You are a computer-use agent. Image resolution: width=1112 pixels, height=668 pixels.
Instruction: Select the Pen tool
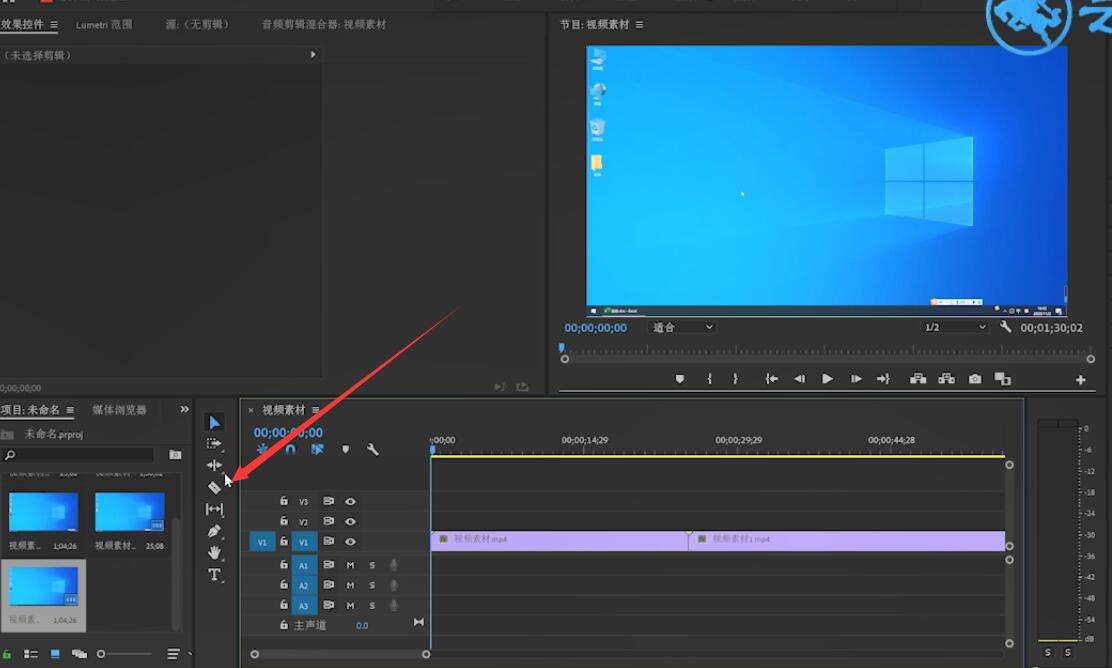(214, 530)
